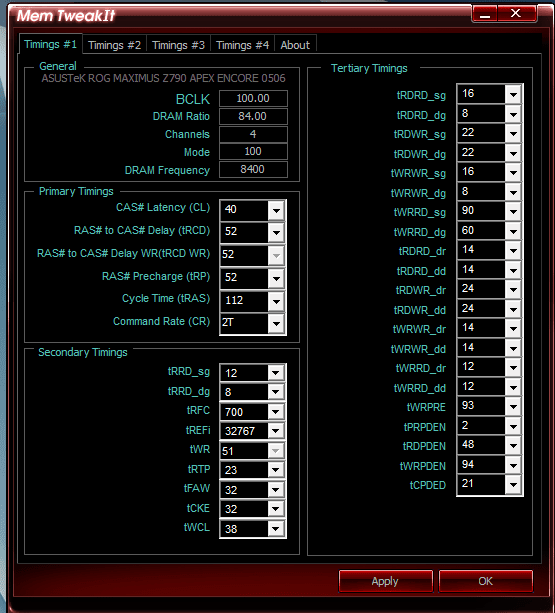The image size is (555, 613).
Task: Select the Timings #4 tab
Action: (x=242, y=45)
